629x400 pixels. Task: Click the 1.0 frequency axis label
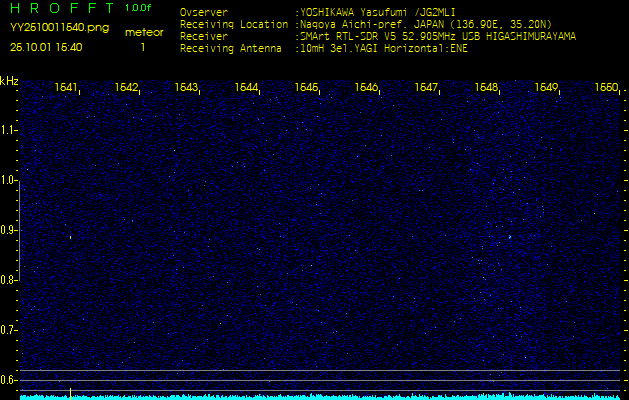tap(9, 180)
